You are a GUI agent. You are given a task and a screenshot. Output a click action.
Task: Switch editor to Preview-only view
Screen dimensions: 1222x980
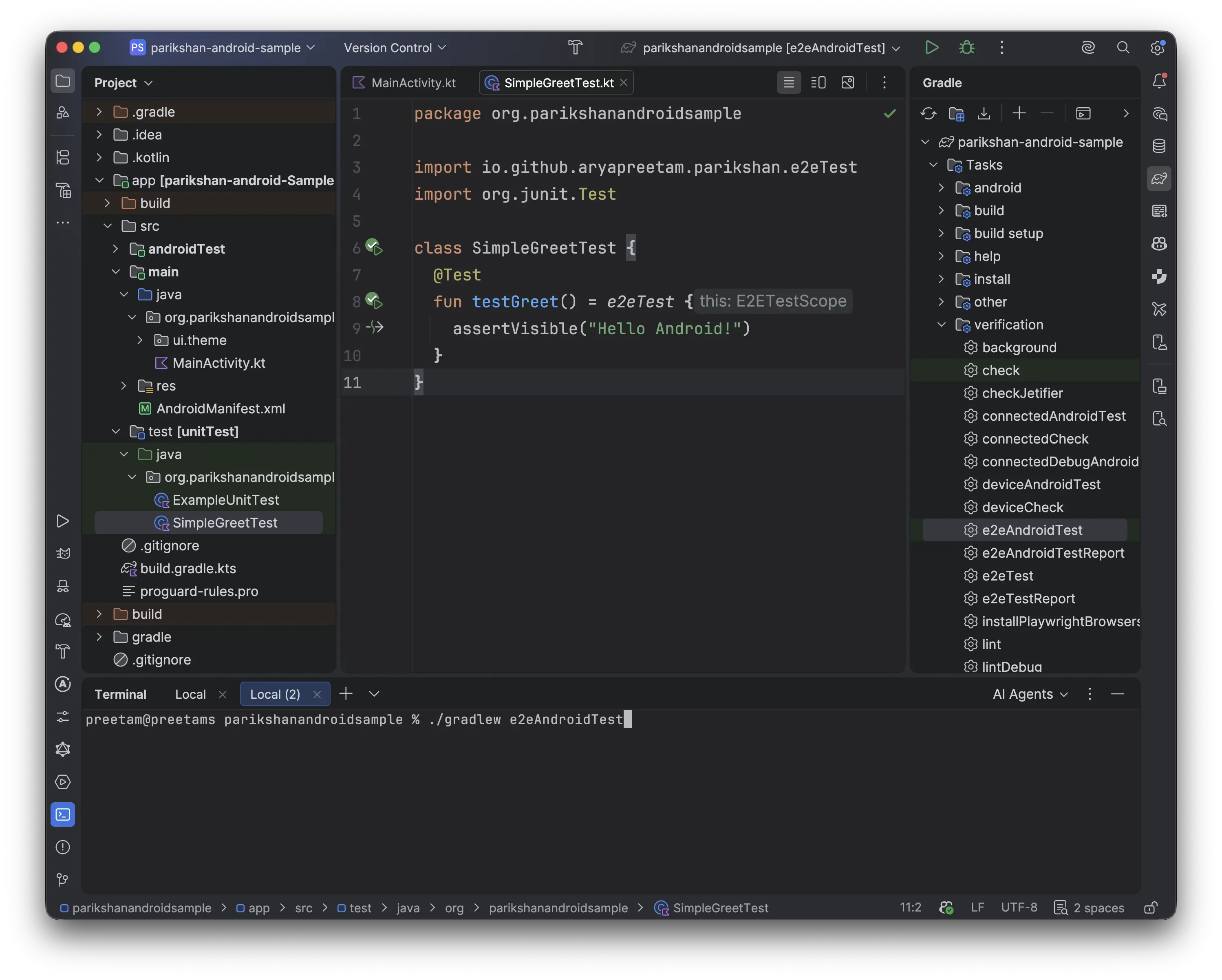(847, 83)
